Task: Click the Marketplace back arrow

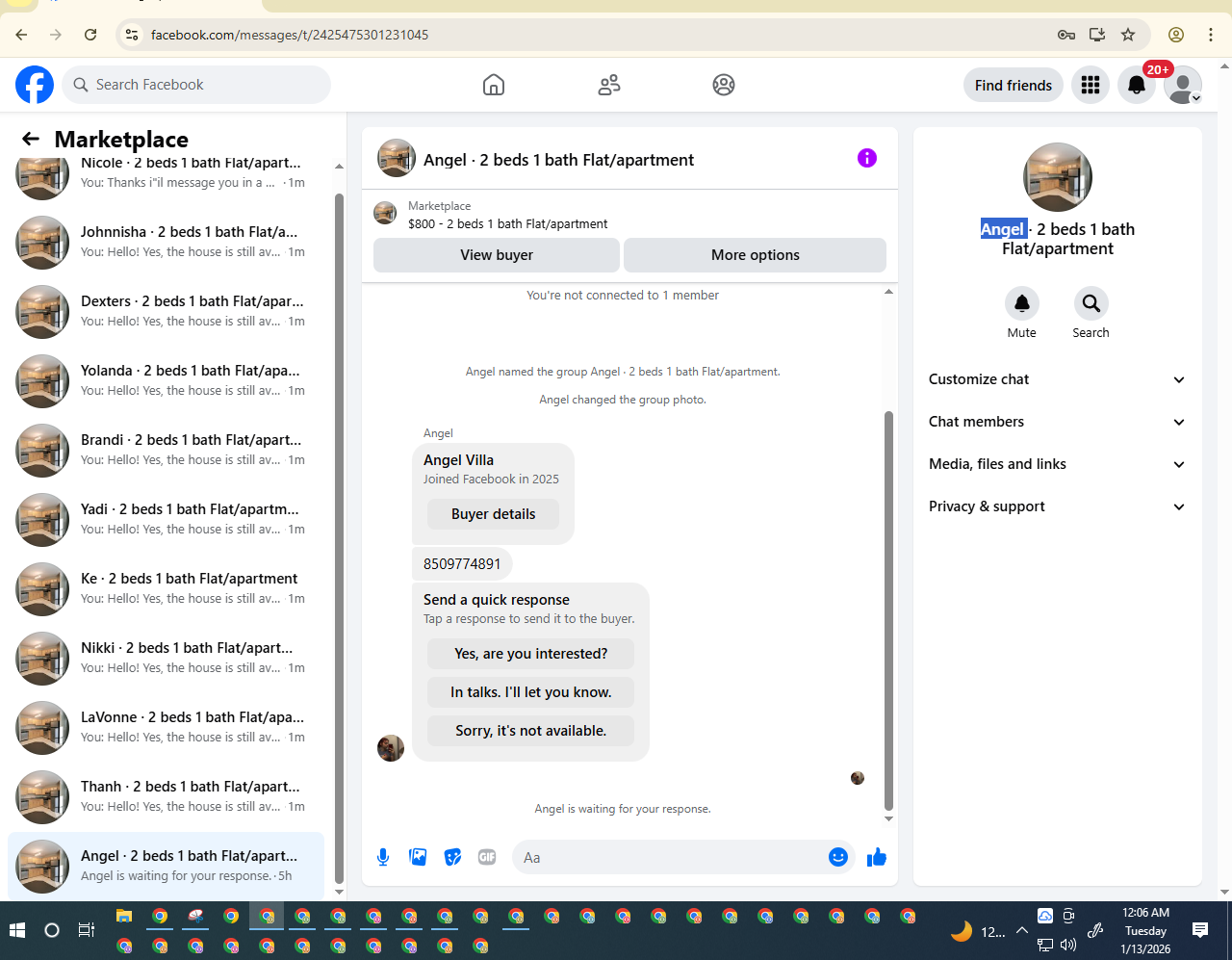Action: (31, 140)
